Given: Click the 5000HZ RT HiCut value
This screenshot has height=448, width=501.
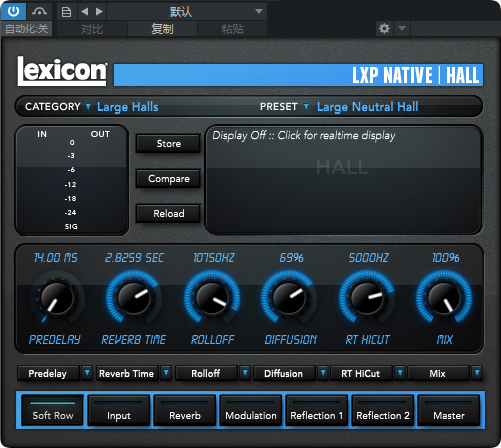Looking at the screenshot, I should tap(368, 258).
